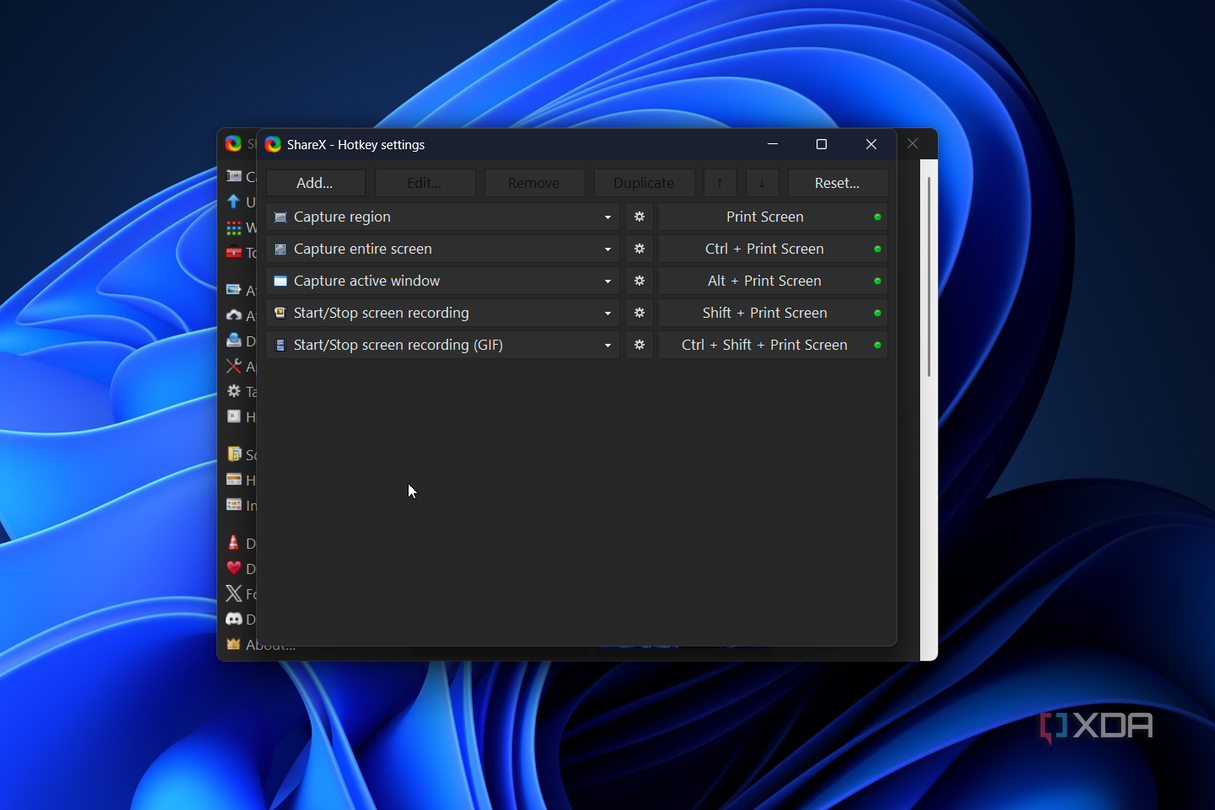Click the Discord icon in main window

click(x=234, y=619)
